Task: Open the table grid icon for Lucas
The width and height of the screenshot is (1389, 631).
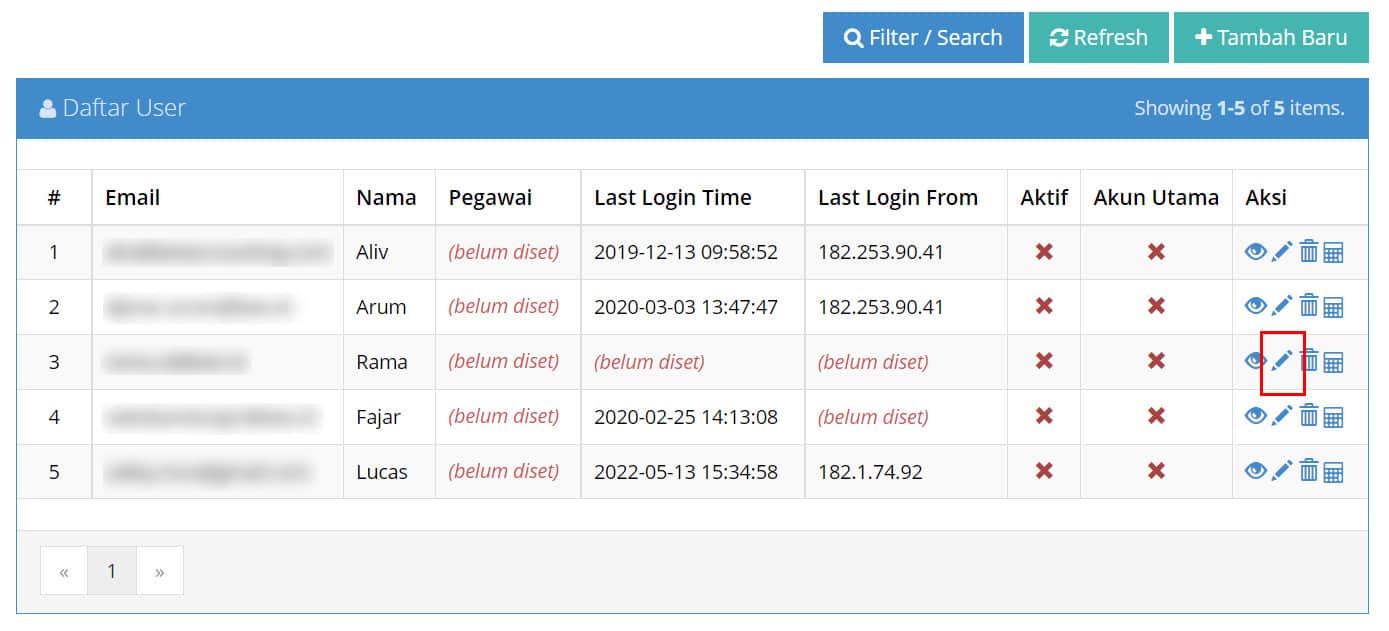Action: (x=1333, y=471)
